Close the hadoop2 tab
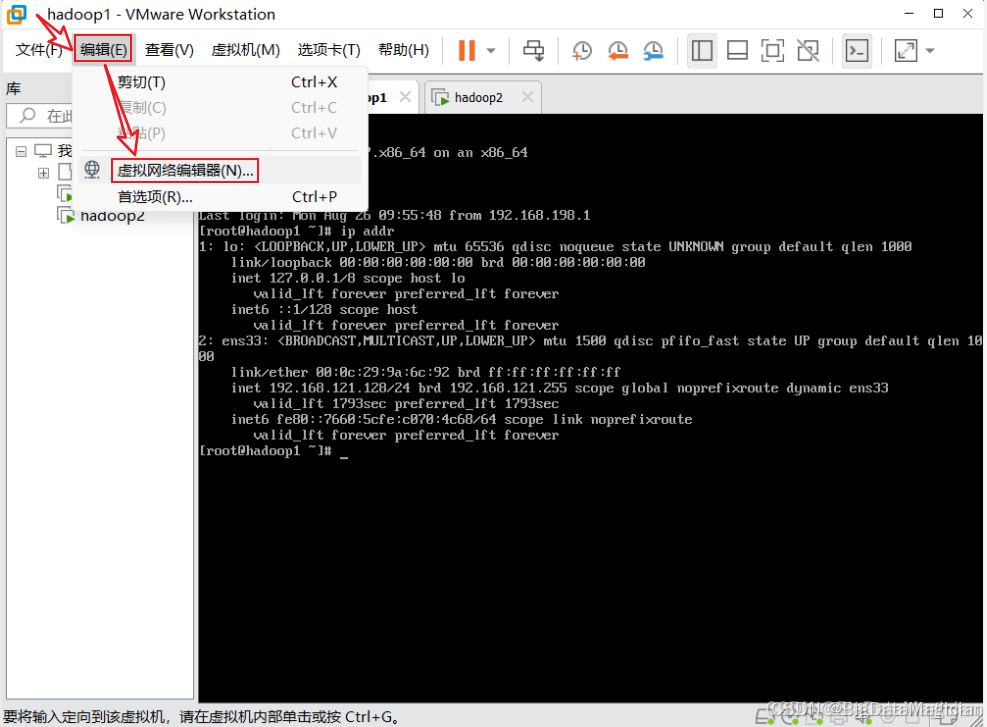Image resolution: width=987 pixels, height=727 pixels. pos(527,97)
